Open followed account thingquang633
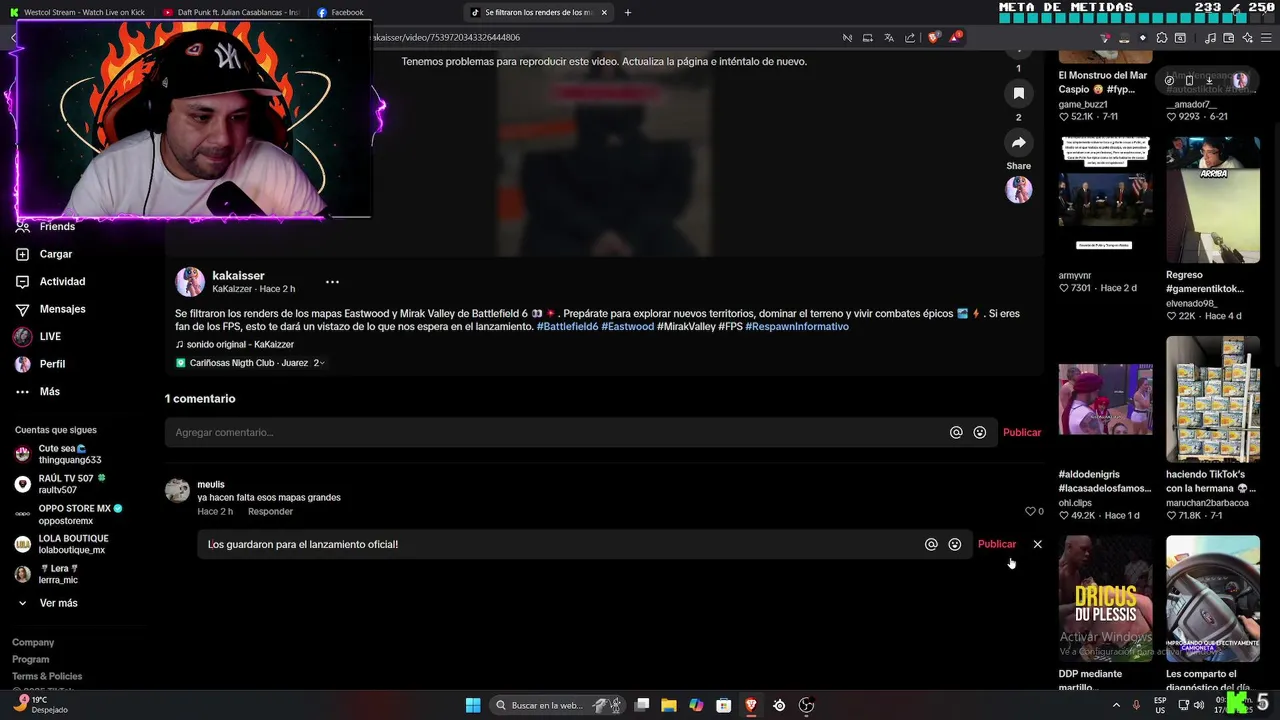 (x=58, y=454)
